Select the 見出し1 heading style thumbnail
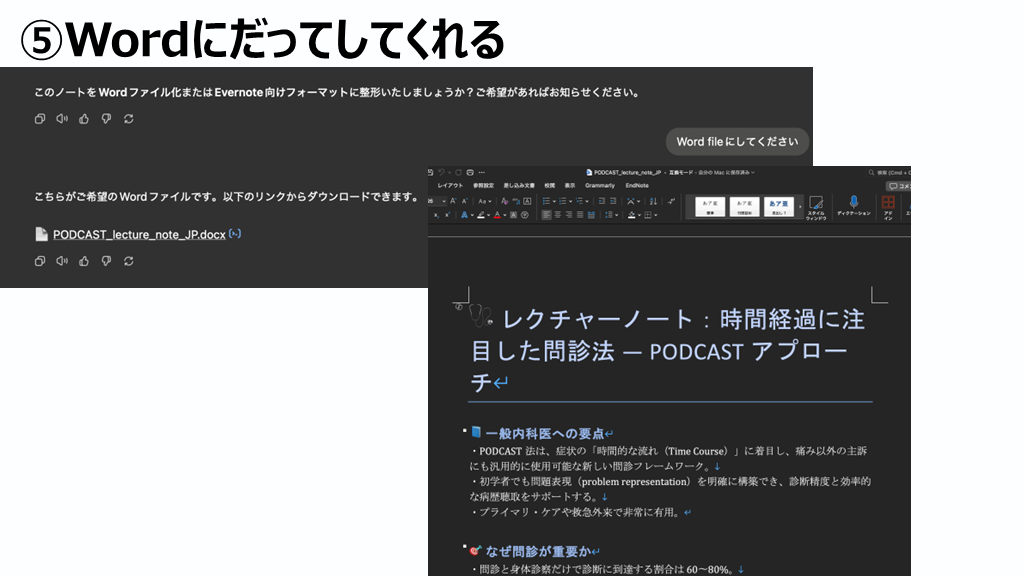Screen dimensions: 1024x576 (x=777, y=206)
